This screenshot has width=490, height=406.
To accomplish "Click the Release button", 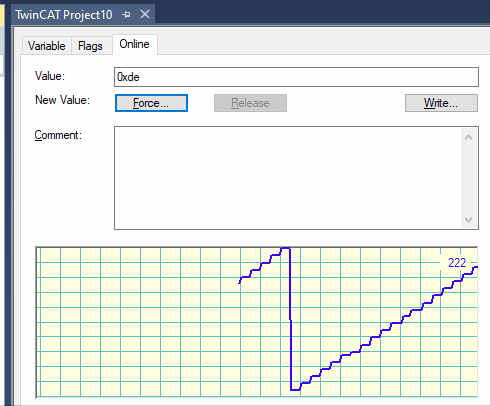I will pos(250,103).
